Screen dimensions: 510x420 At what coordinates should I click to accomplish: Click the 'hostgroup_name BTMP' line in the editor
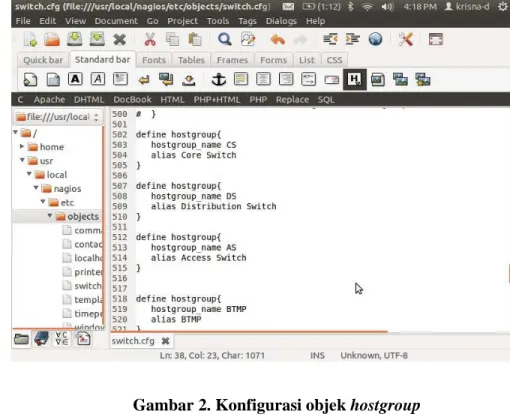coord(199,309)
